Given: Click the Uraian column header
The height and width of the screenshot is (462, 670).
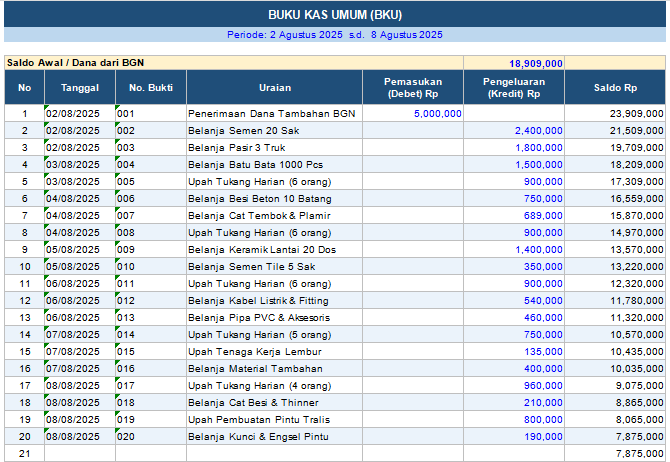Looking at the screenshot, I should (274, 88).
